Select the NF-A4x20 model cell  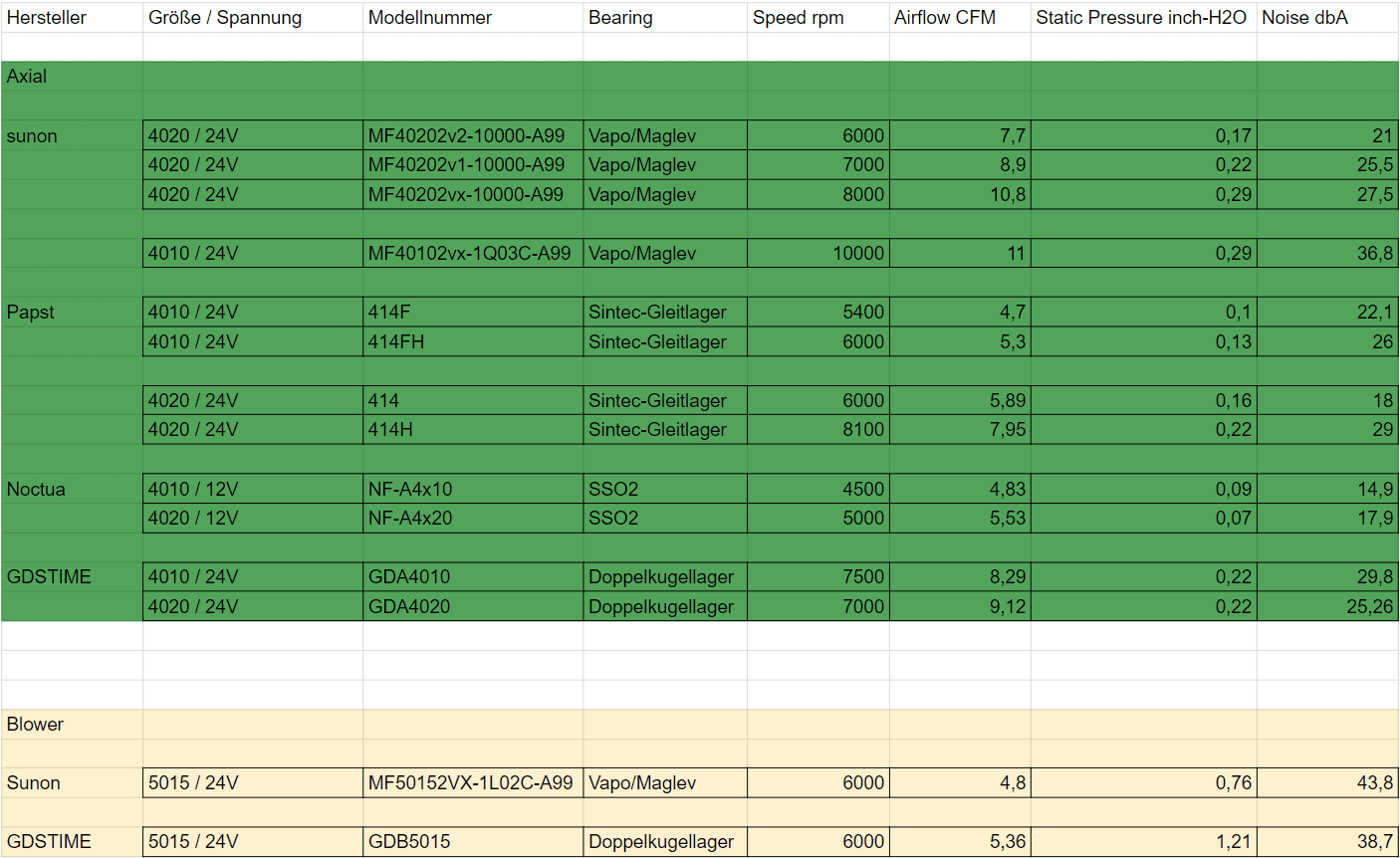point(473,519)
